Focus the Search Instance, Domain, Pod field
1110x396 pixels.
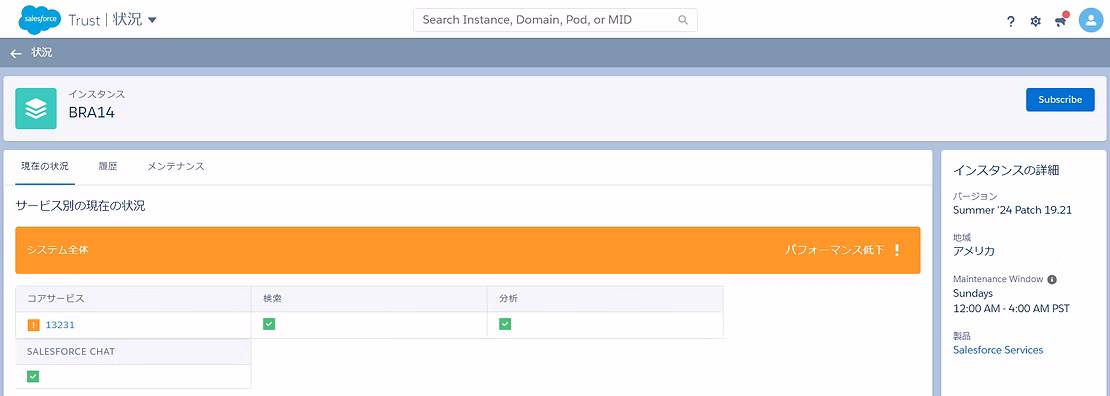[555, 20]
